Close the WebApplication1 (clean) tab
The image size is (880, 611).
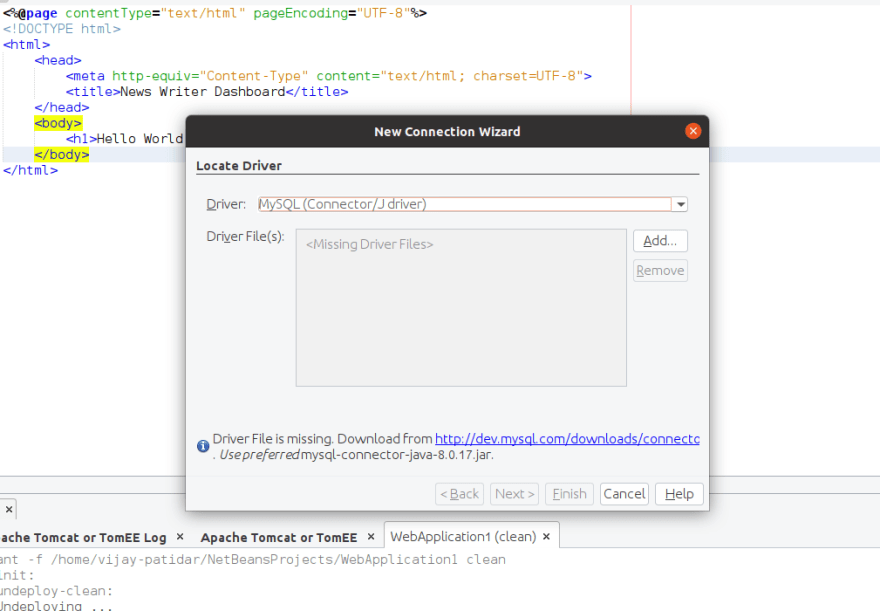(x=547, y=536)
